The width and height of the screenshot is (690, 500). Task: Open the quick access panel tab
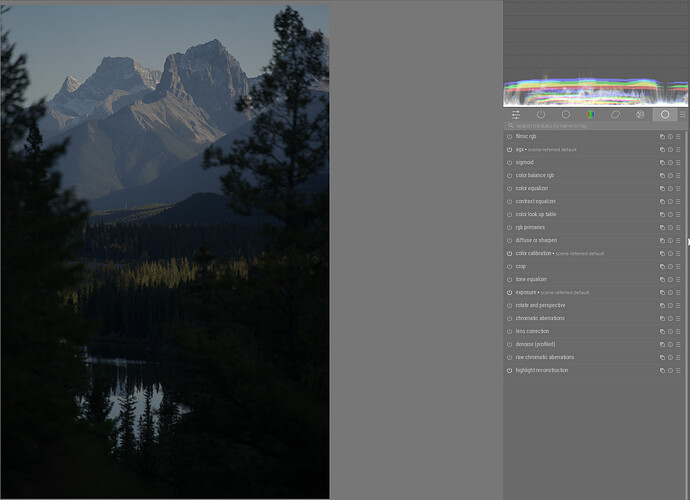tap(516, 115)
